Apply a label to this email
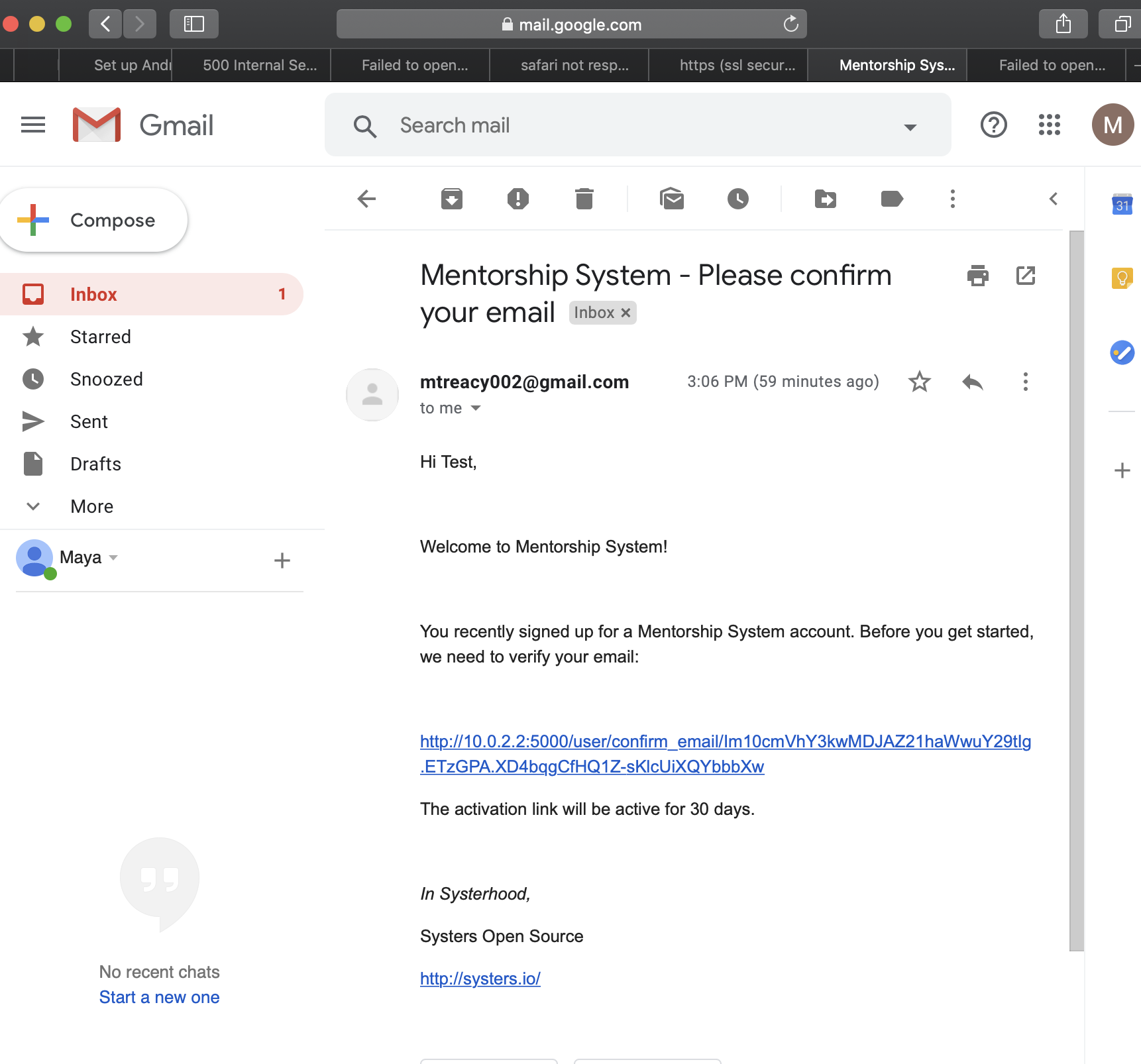The image size is (1141, 1064). point(892,199)
